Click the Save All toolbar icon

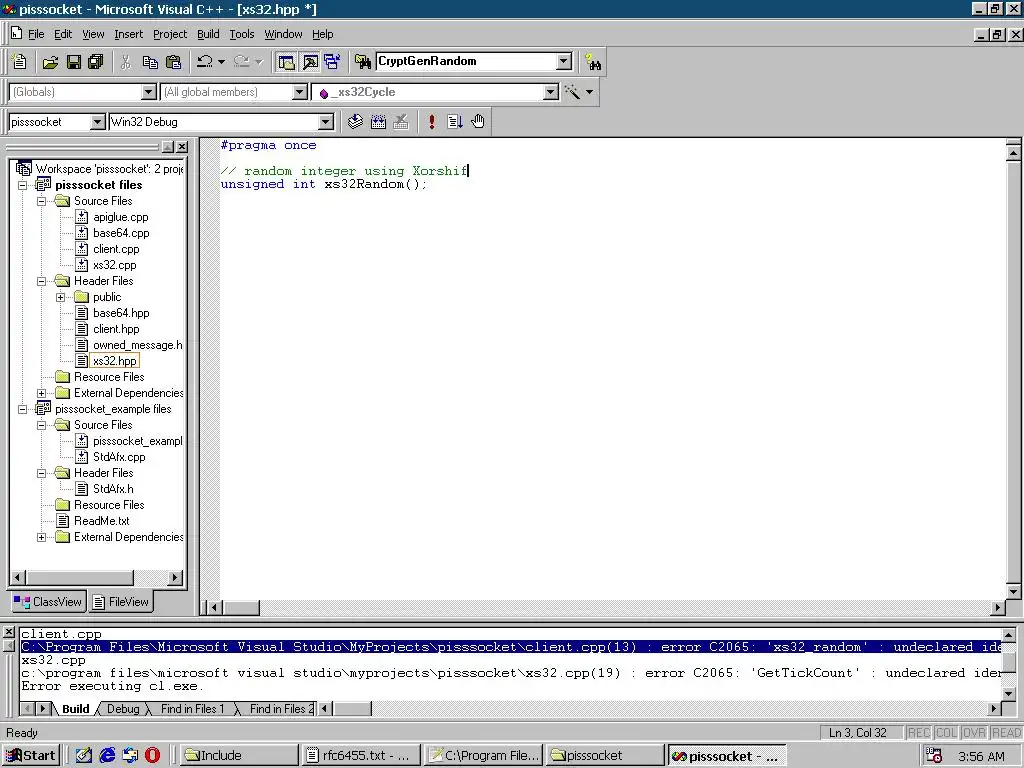[95, 62]
